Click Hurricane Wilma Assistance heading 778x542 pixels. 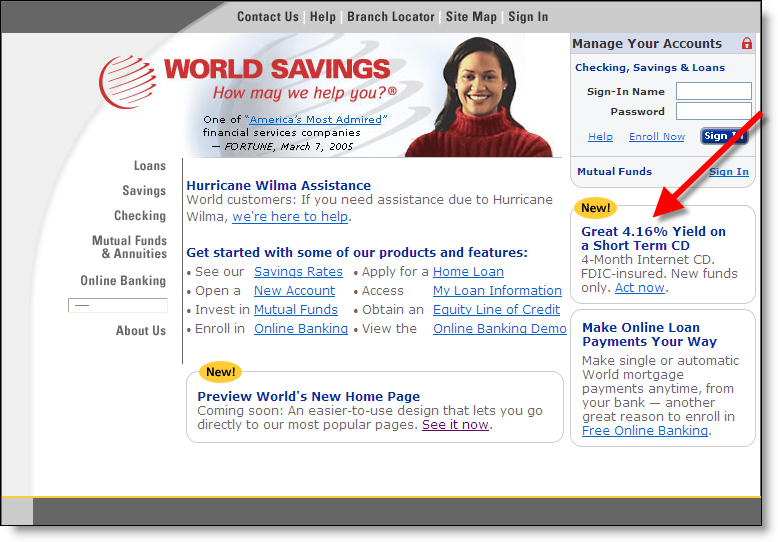point(278,186)
